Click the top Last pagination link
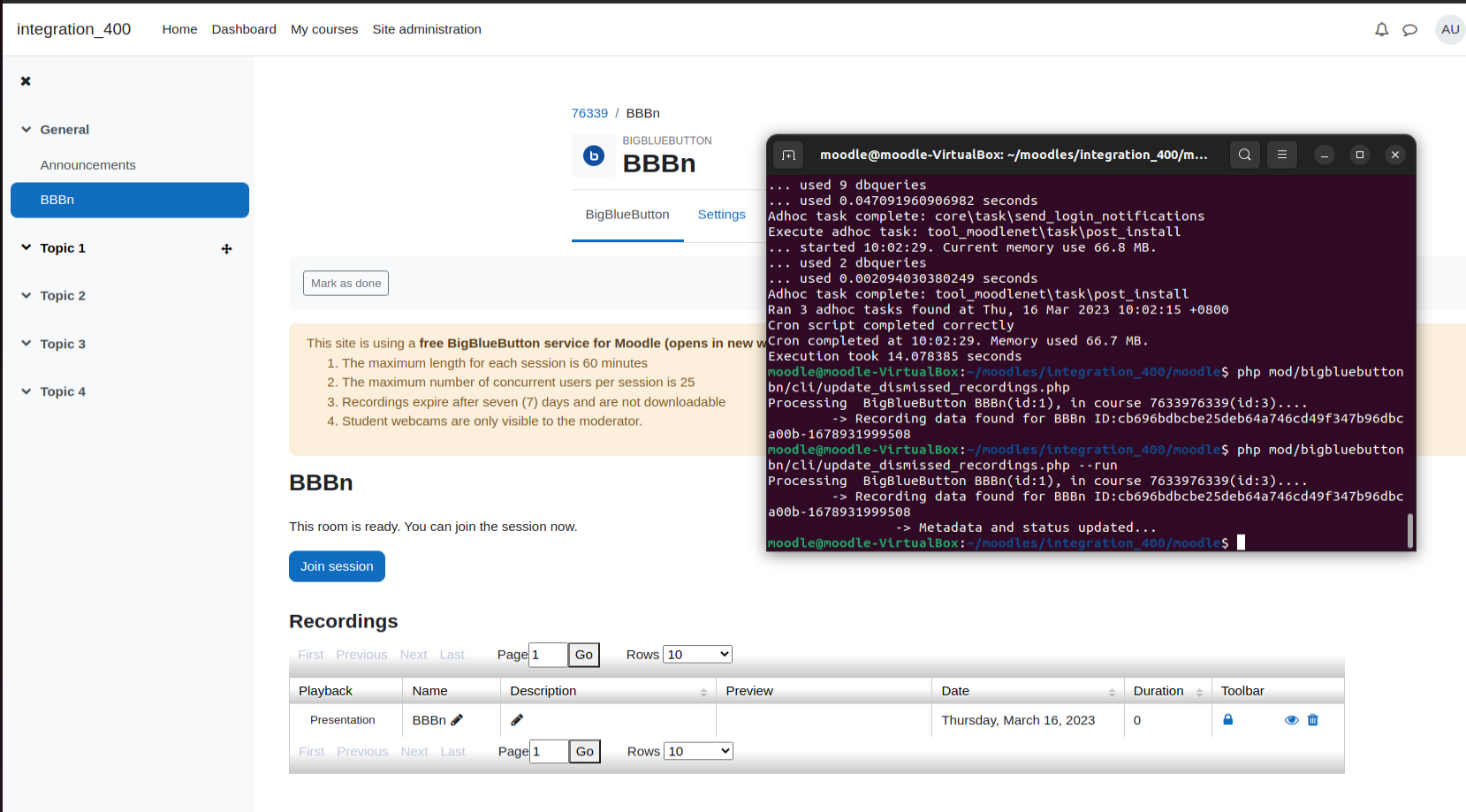The width and height of the screenshot is (1466, 812). tap(452, 655)
